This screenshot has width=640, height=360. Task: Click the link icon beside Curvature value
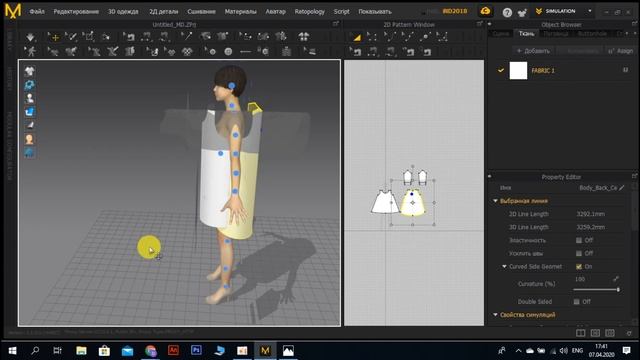[616, 279]
